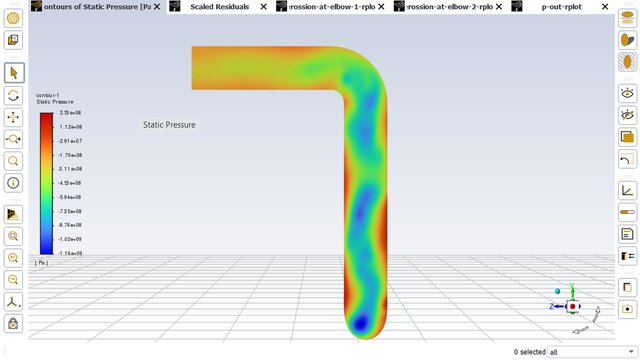Click the icon on the Scaled Residuals tab
Screen dimensions: 640x362
pyautogui.click(x=175, y=6)
